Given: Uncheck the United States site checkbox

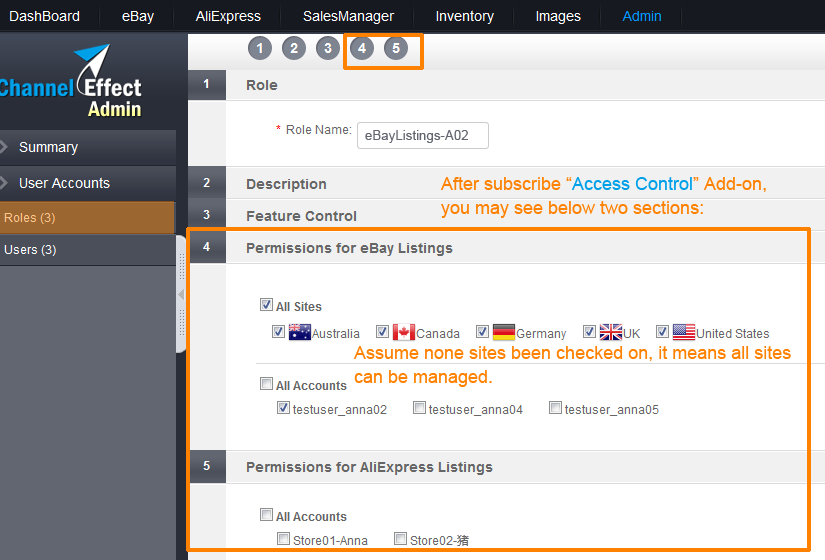Looking at the screenshot, I should point(662,332).
